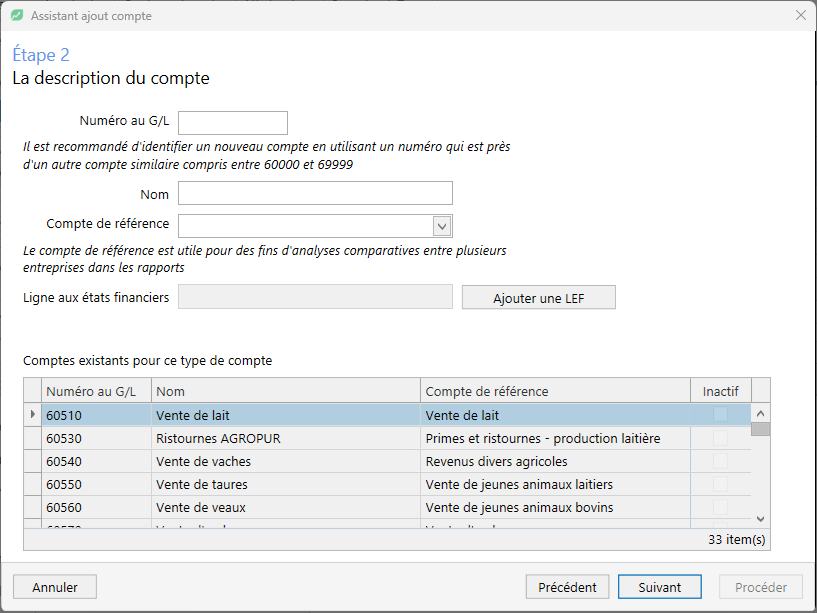The height and width of the screenshot is (613, 817).
Task: Click Ristournes AGROPUR name cell
Action: (286, 438)
